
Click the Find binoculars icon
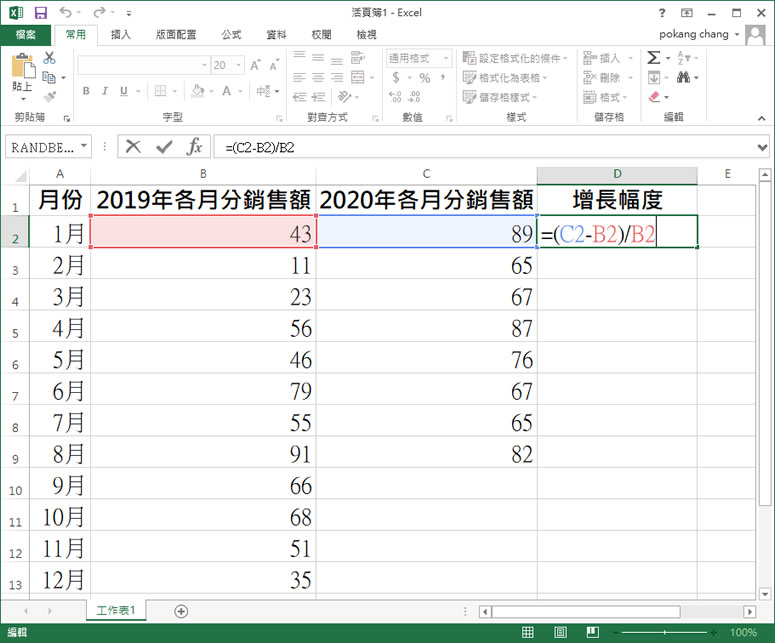coord(684,77)
